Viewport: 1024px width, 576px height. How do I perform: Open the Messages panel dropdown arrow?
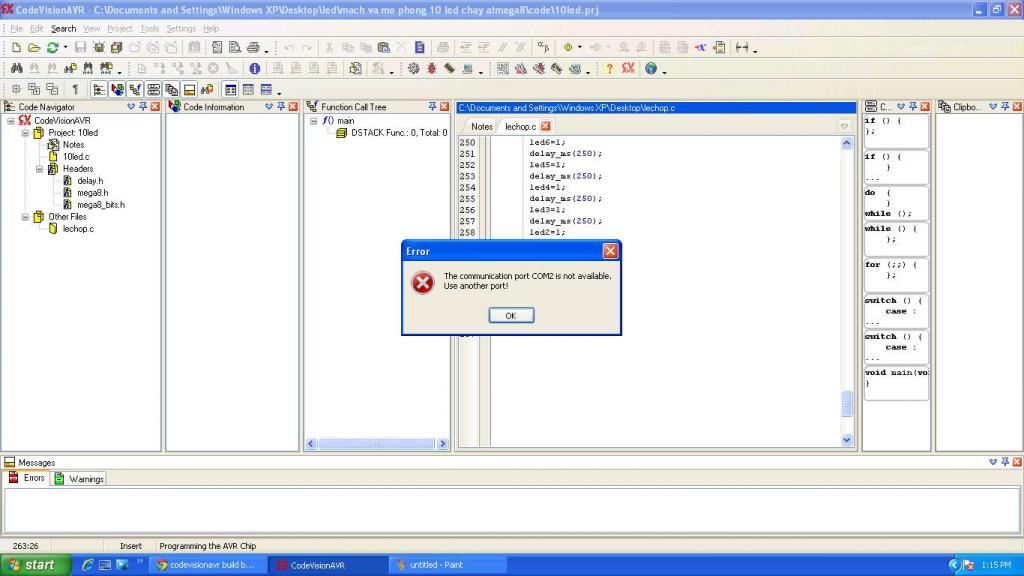[x=993, y=462]
